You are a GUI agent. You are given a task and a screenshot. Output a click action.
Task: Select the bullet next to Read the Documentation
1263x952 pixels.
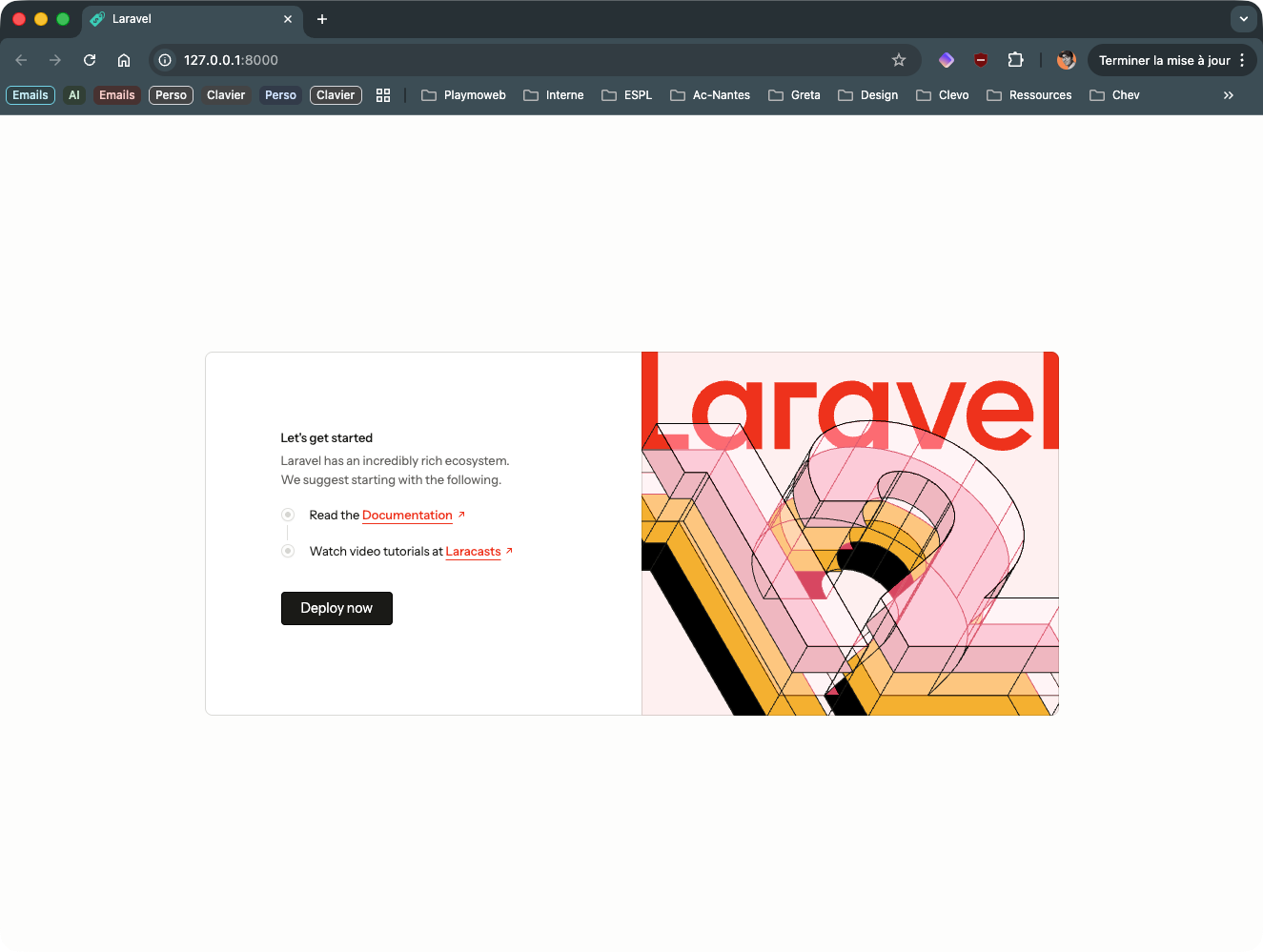pyautogui.click(x=288, y=515)
